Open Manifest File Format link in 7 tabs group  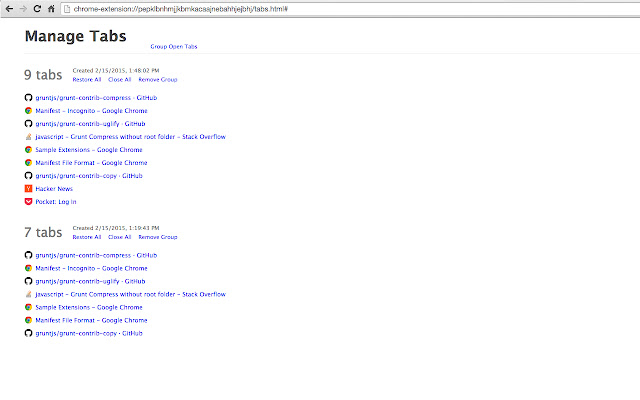click(91, 320)
